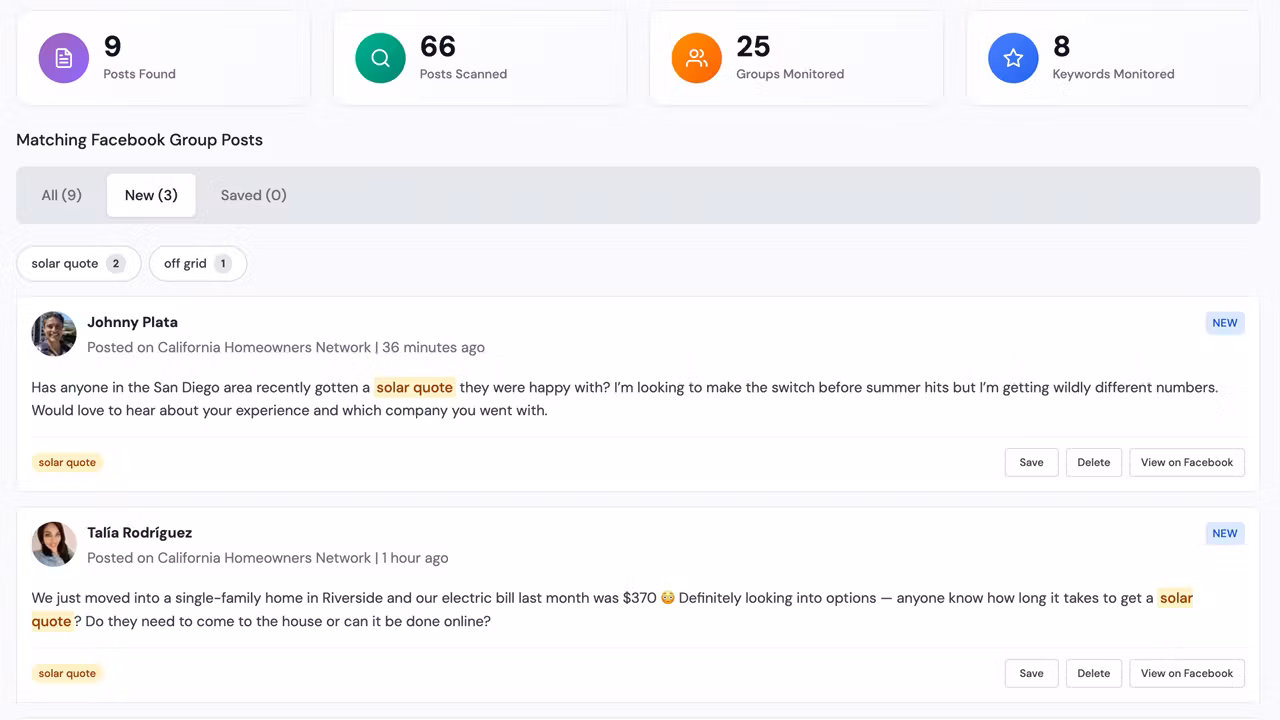Open the Saved (0) tab

coord(253,195)
